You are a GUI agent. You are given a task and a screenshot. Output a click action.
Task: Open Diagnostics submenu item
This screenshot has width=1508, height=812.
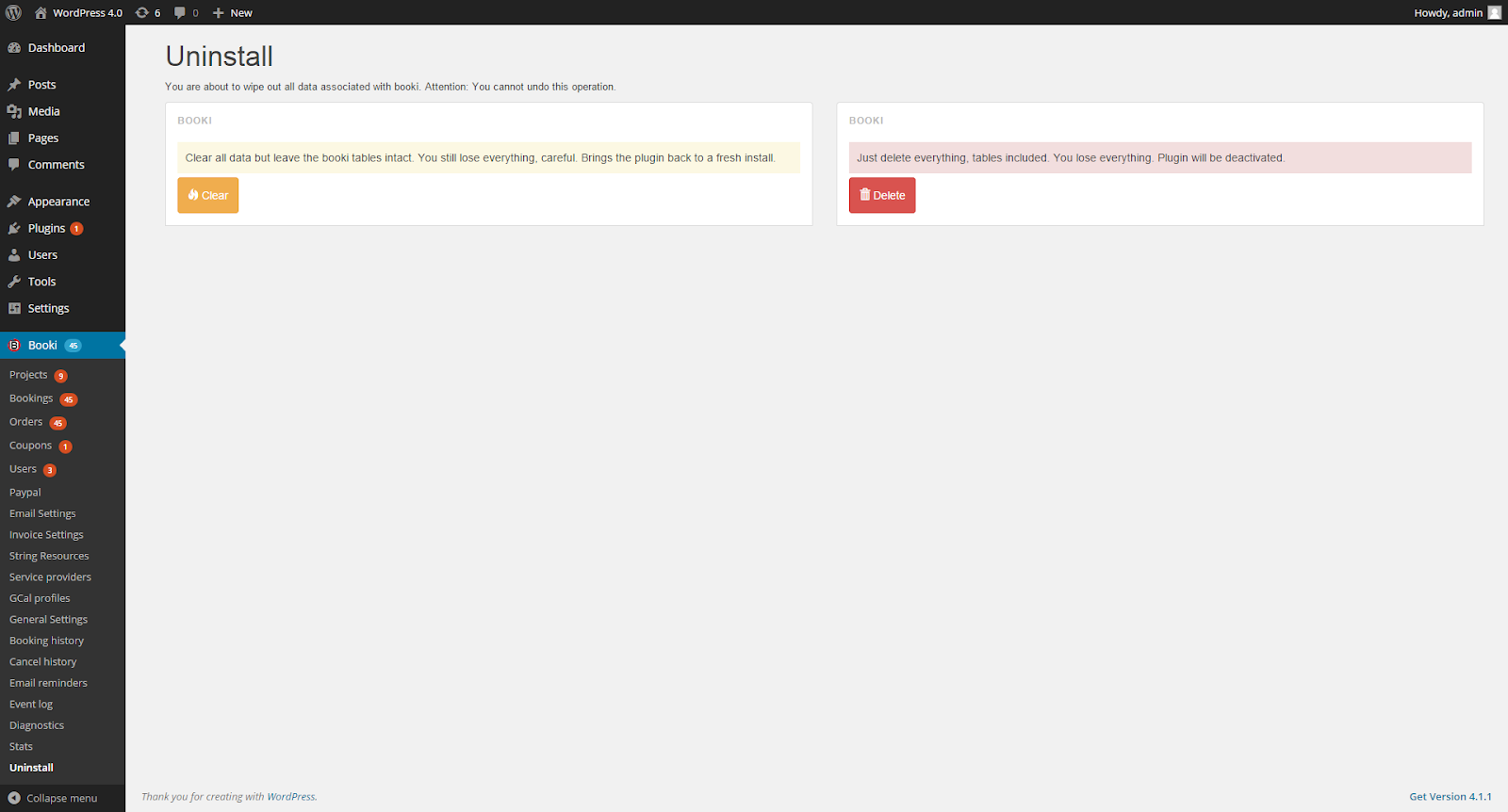pos(37,725)
